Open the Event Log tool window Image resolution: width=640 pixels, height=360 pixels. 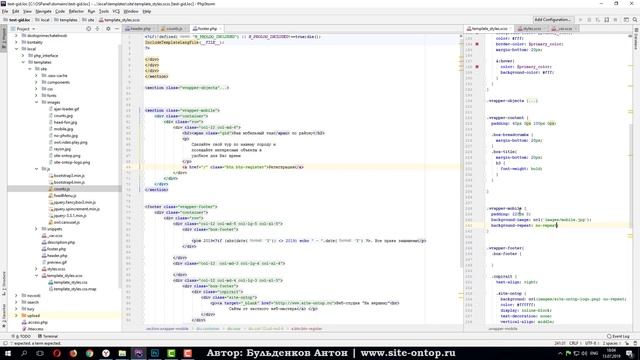(618, 336)
